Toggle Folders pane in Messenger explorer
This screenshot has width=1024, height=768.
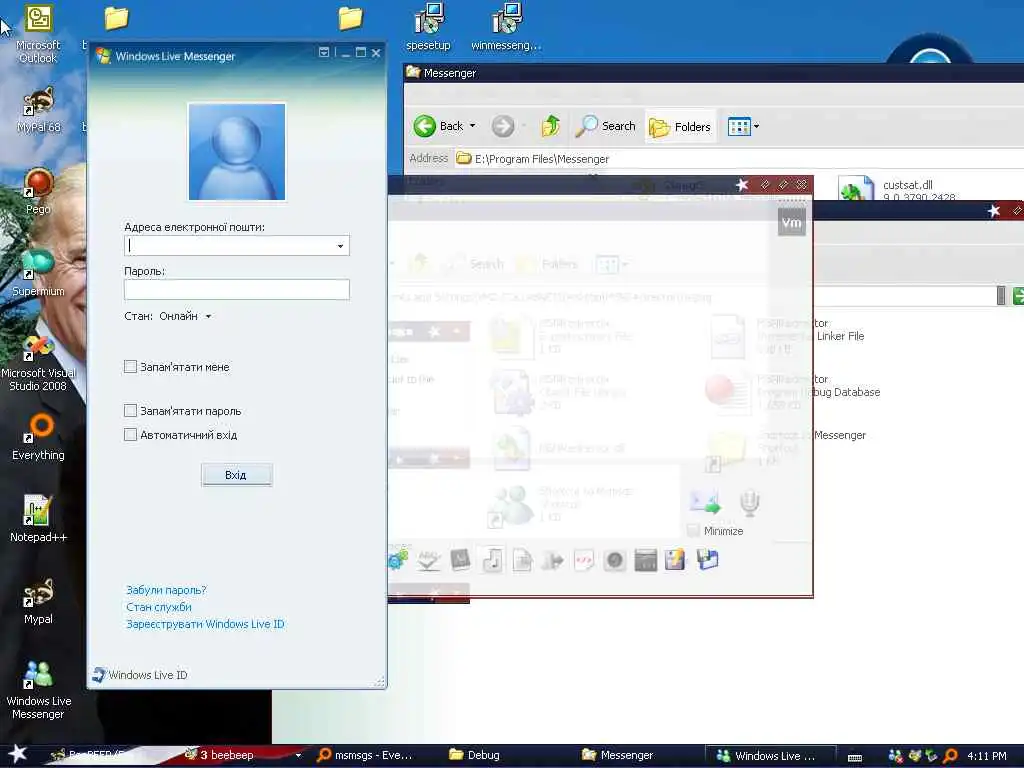pos(680,127)
